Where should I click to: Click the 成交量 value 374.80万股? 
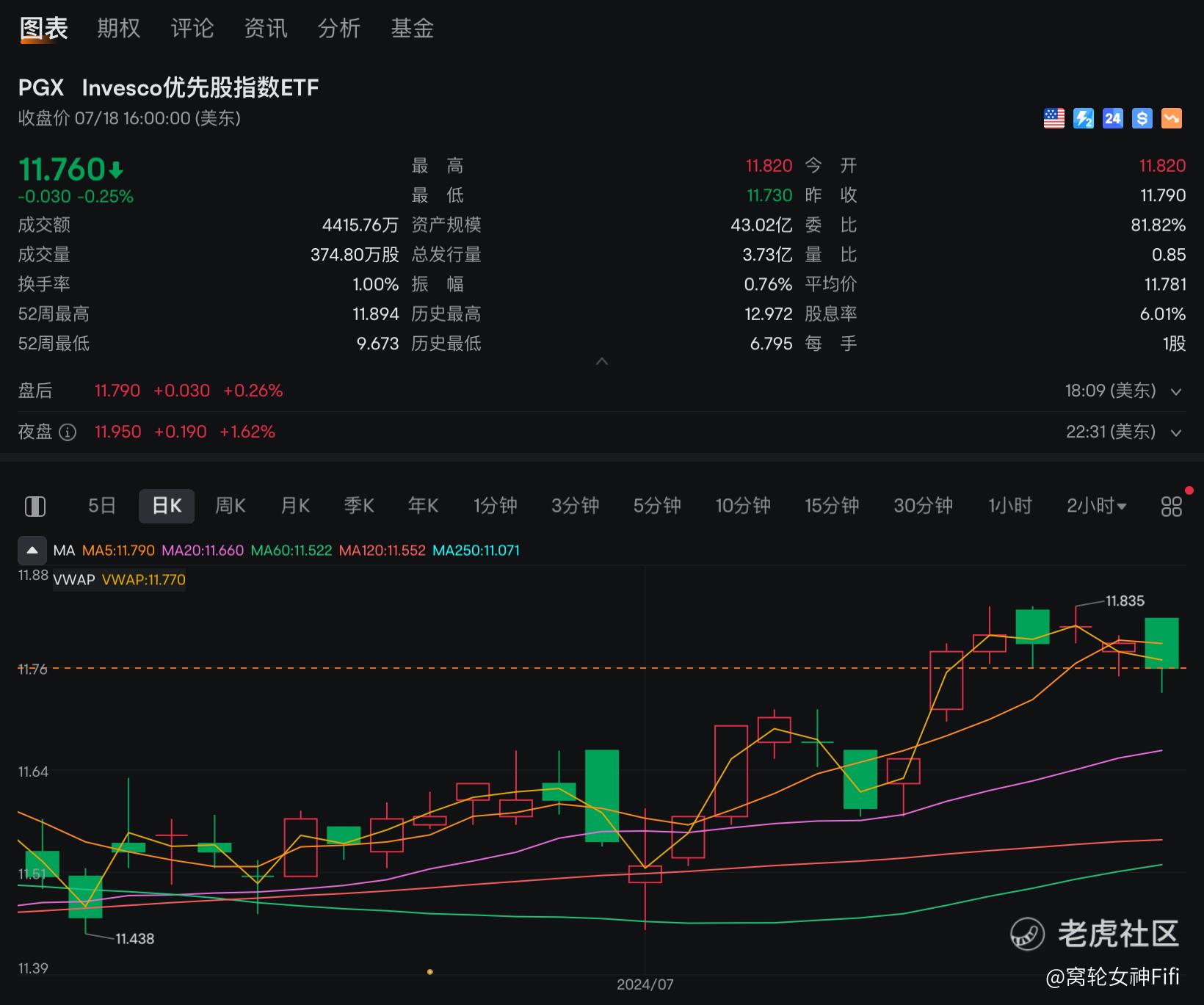pos(355,255)
